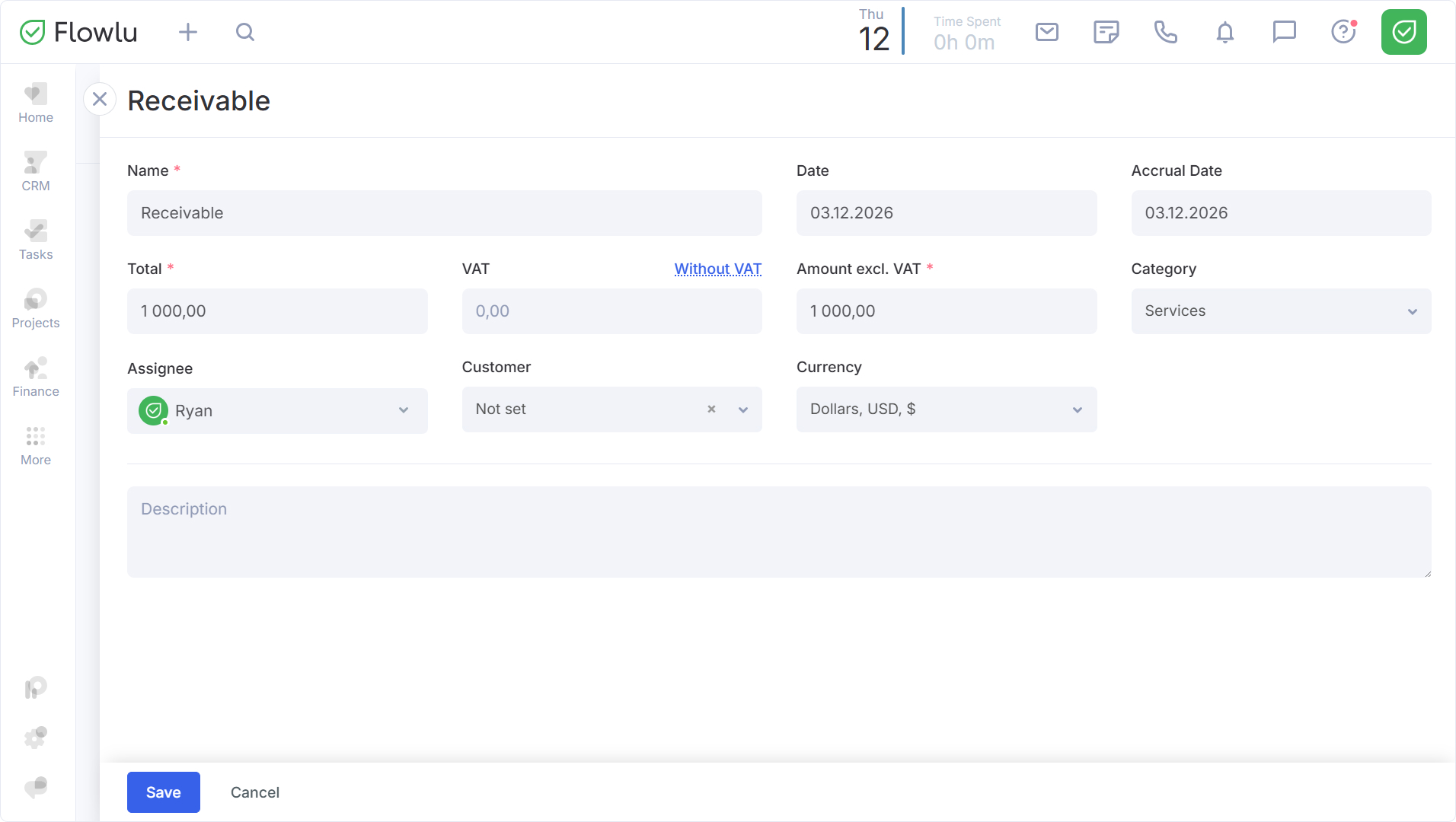Go to Finance in the sidebar
The height and width of the screenshot is (822, 1456).
pos(36,378)
